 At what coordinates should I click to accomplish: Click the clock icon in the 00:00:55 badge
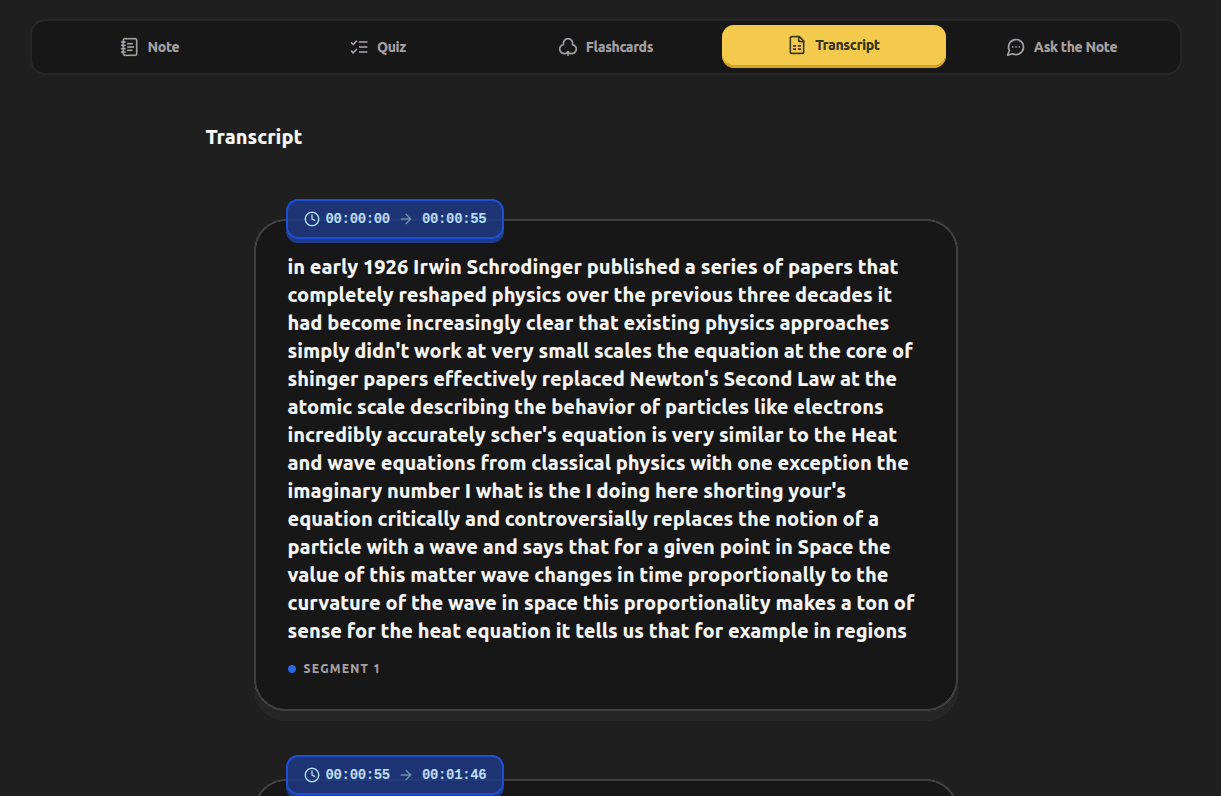312,775
